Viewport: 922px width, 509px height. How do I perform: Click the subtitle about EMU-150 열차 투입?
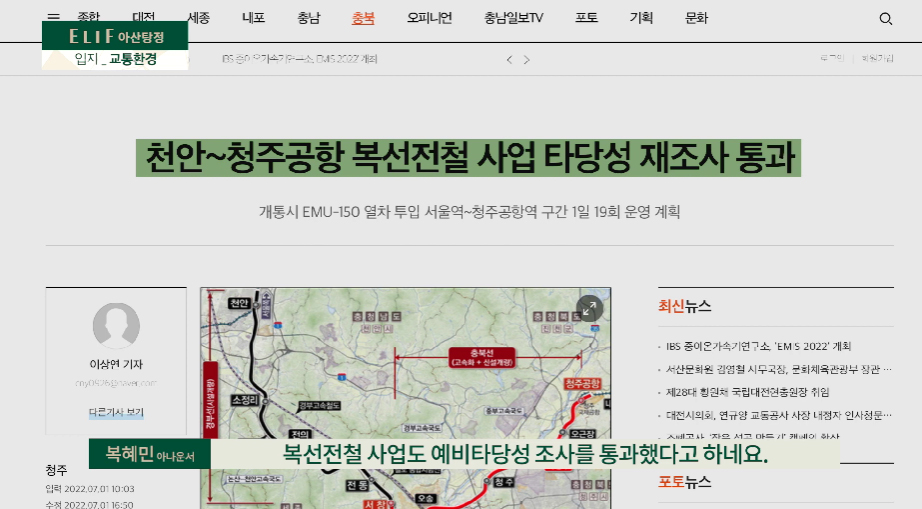coord(469,212)
